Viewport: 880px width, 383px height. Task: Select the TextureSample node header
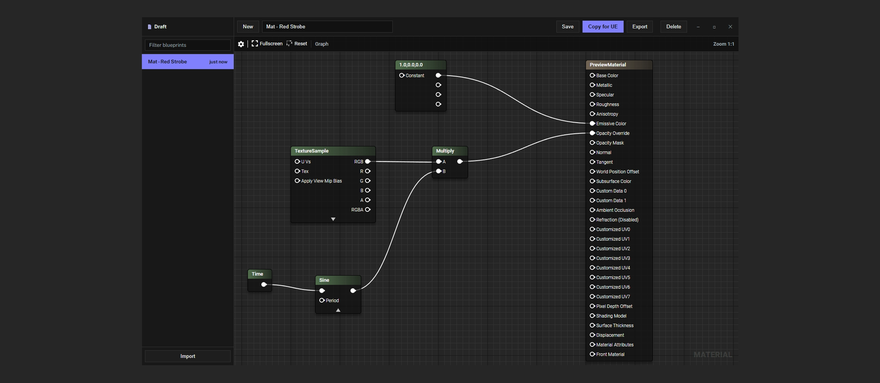tap(333, 151)
